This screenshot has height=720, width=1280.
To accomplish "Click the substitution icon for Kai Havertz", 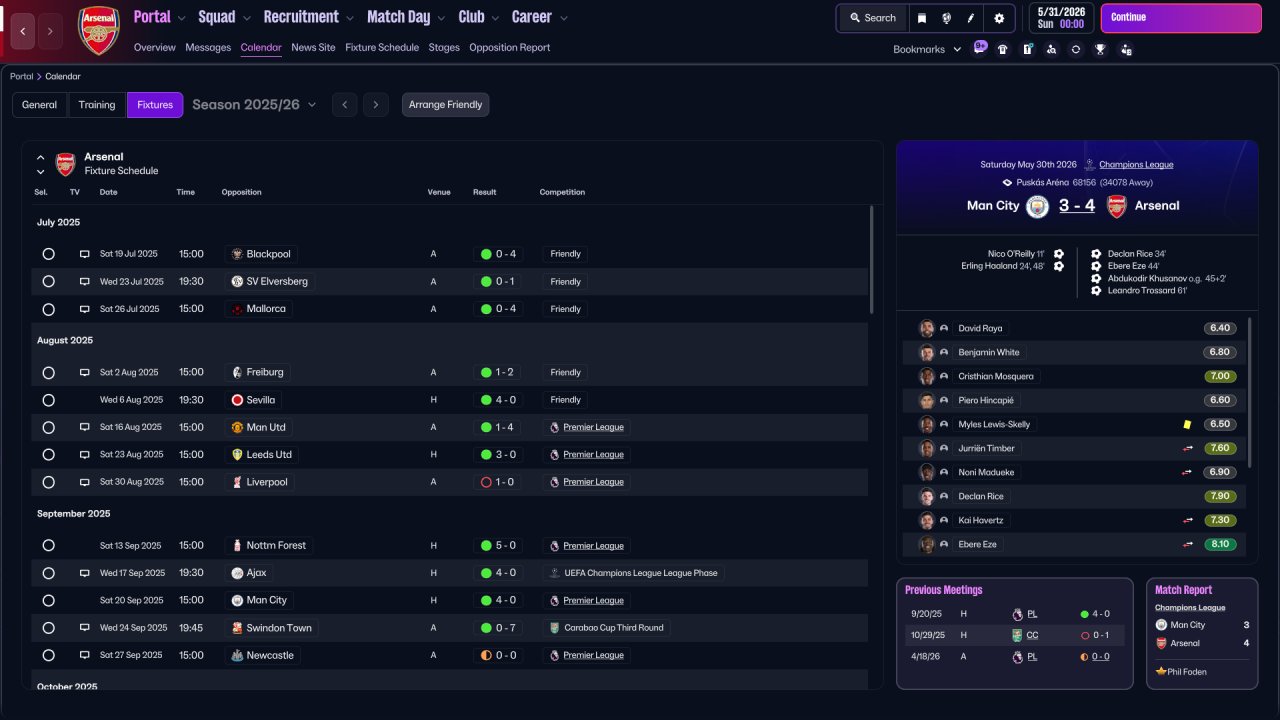I will tap(1187, 520).
